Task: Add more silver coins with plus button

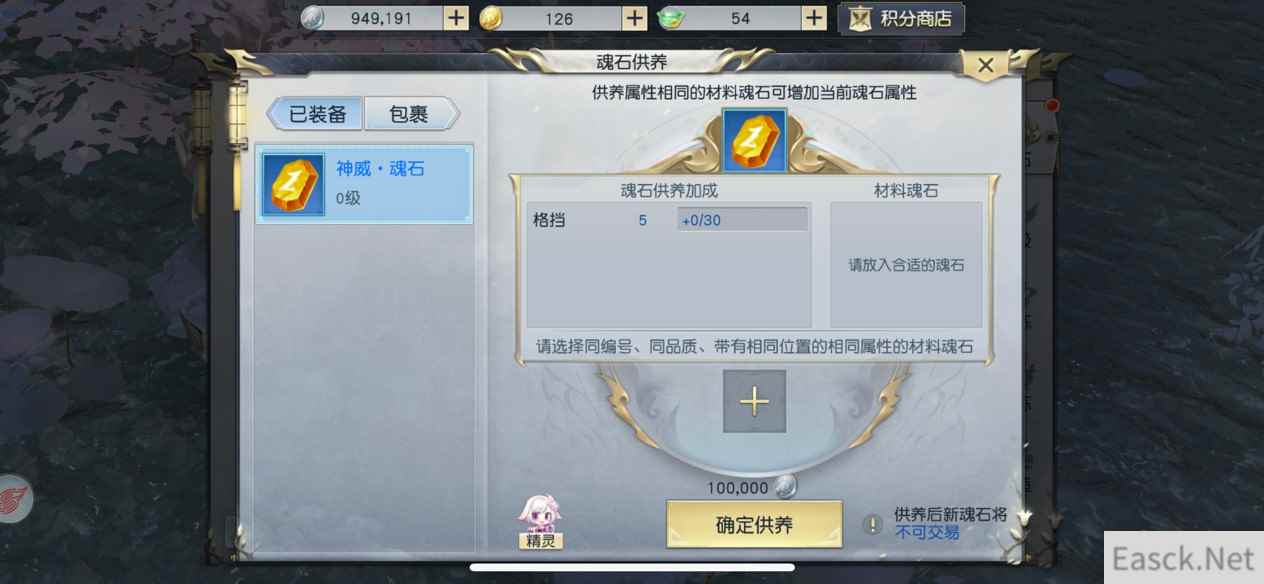Action: (455, 18)
